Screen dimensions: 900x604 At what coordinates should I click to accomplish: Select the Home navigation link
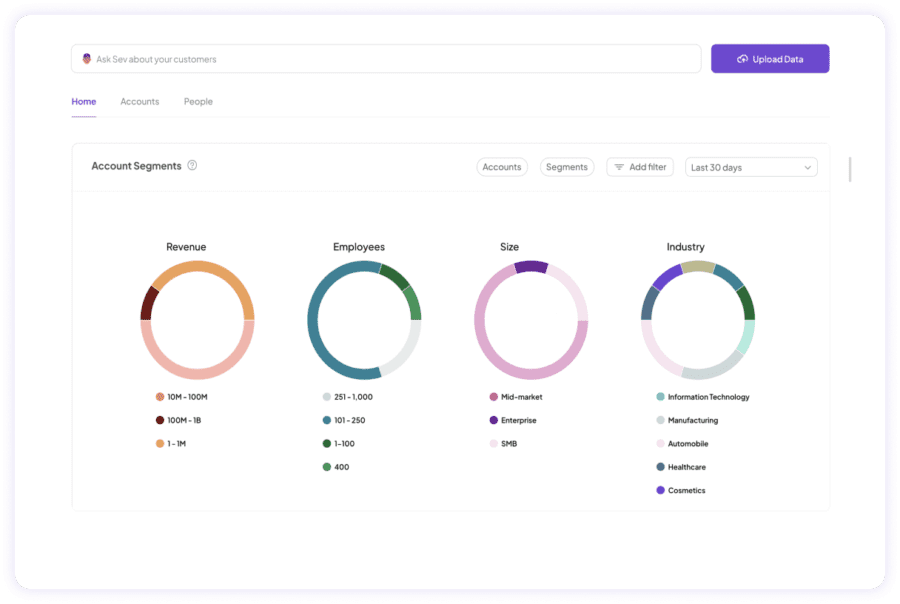coord(84,101)
